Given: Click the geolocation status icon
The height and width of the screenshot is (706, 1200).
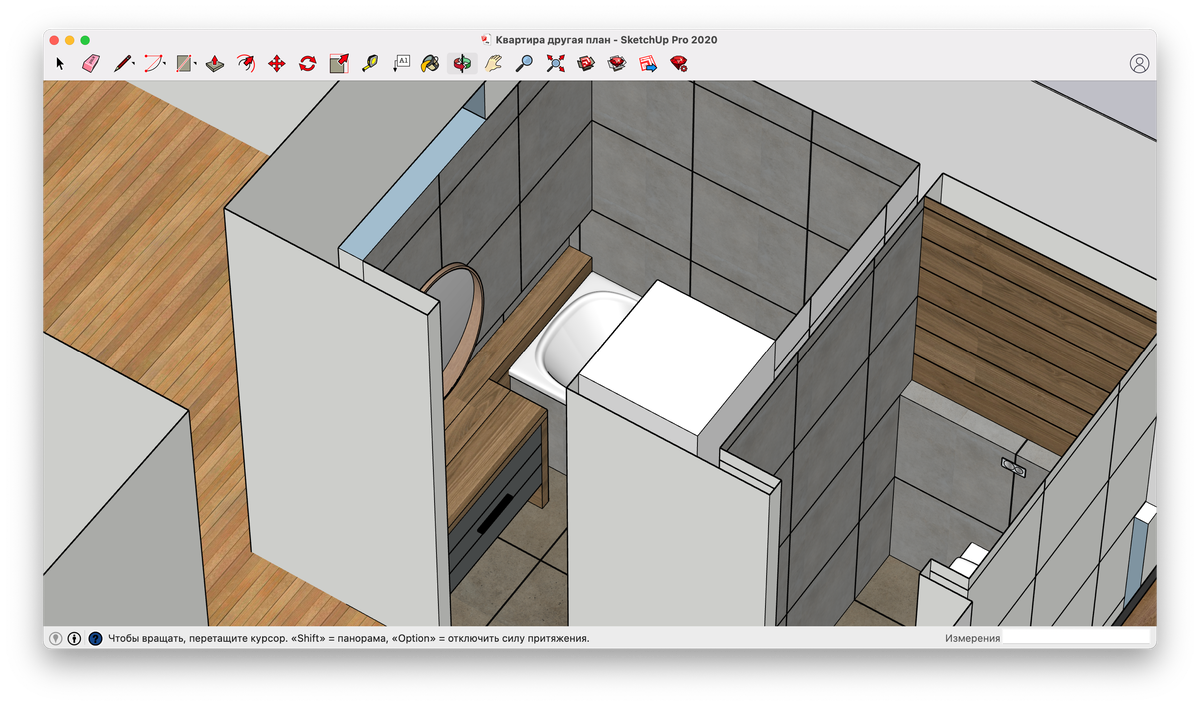Looking at the screenshot, I should [56, 638].
